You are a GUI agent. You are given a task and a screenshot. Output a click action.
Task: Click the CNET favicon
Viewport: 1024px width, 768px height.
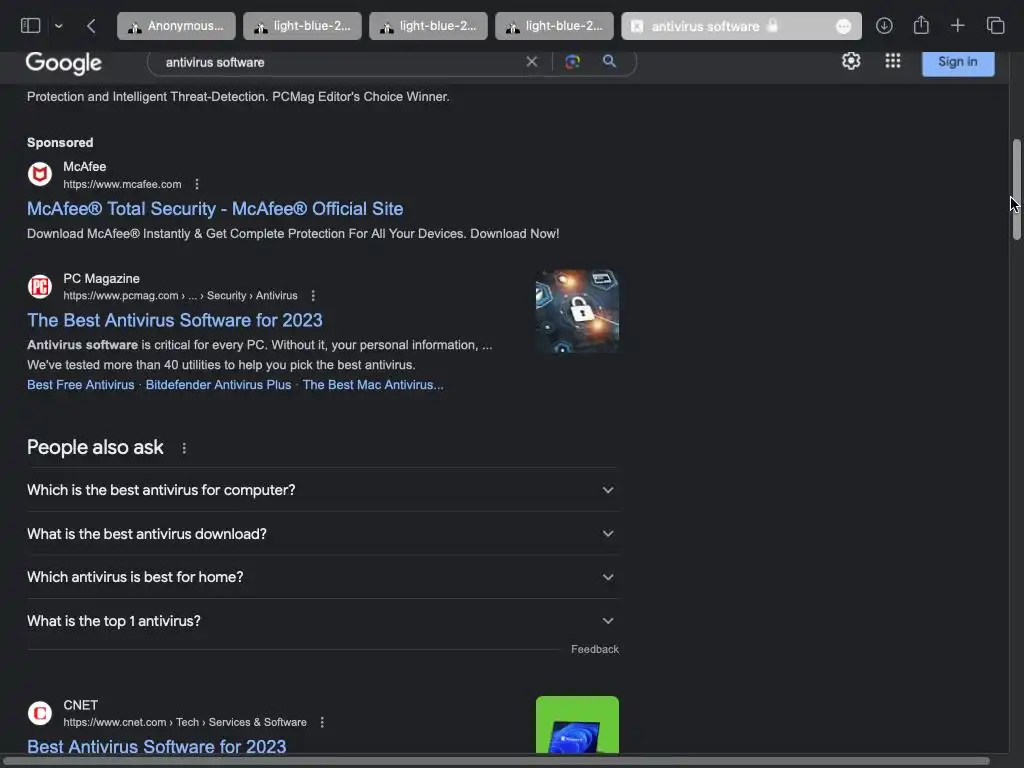point(40,713)
